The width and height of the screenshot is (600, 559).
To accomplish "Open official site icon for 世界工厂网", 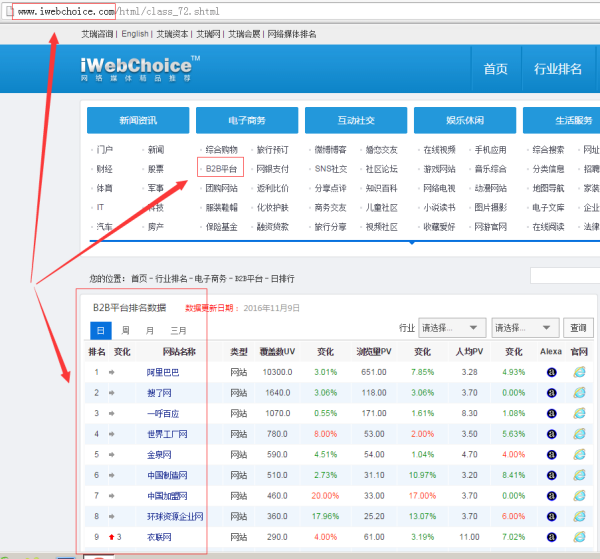I will [x=578, y=434].
